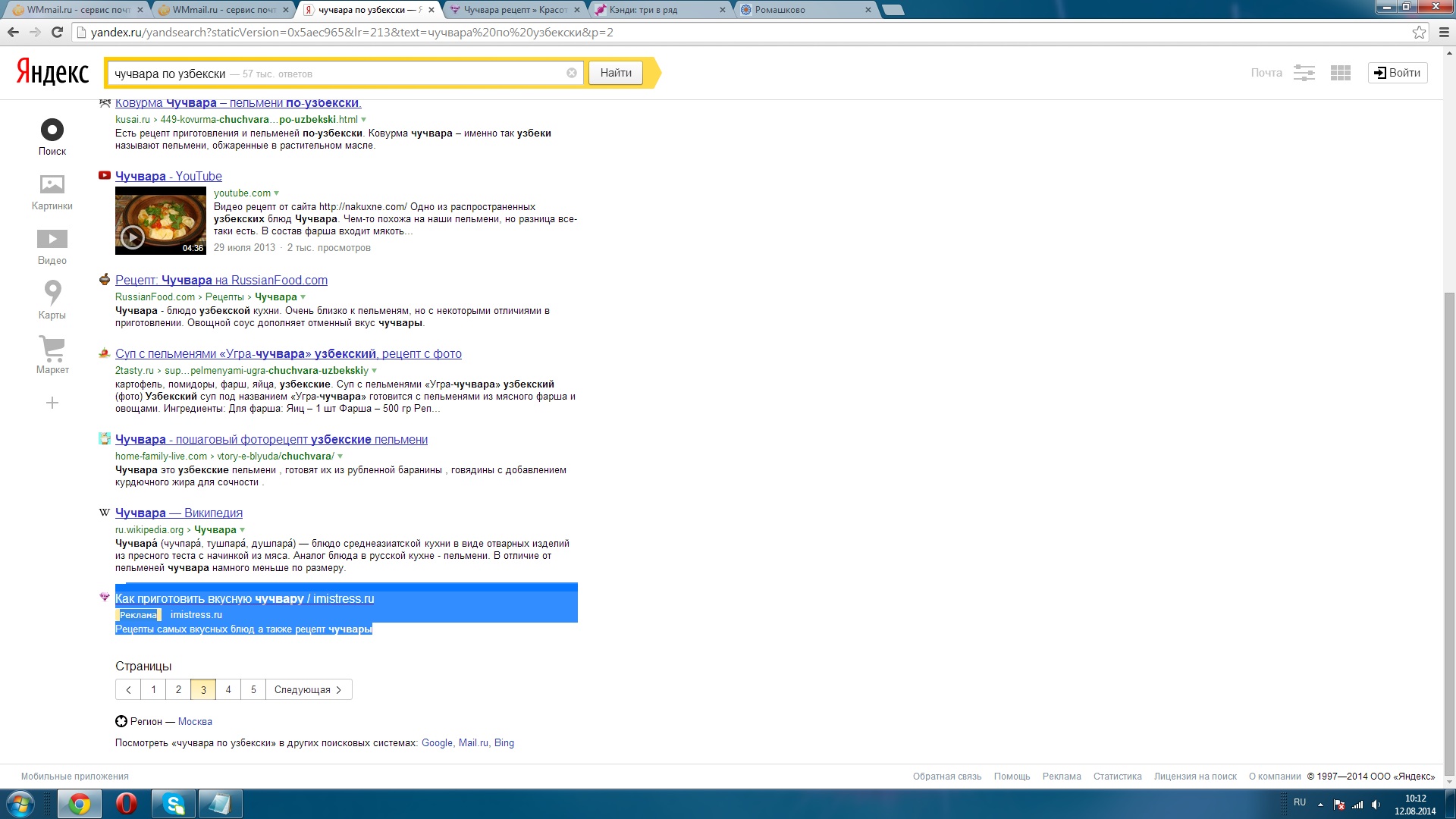Open Skype from taskbar
Image resolution: width=1456 pixels, height=819 pixels.
pos(174,804)
